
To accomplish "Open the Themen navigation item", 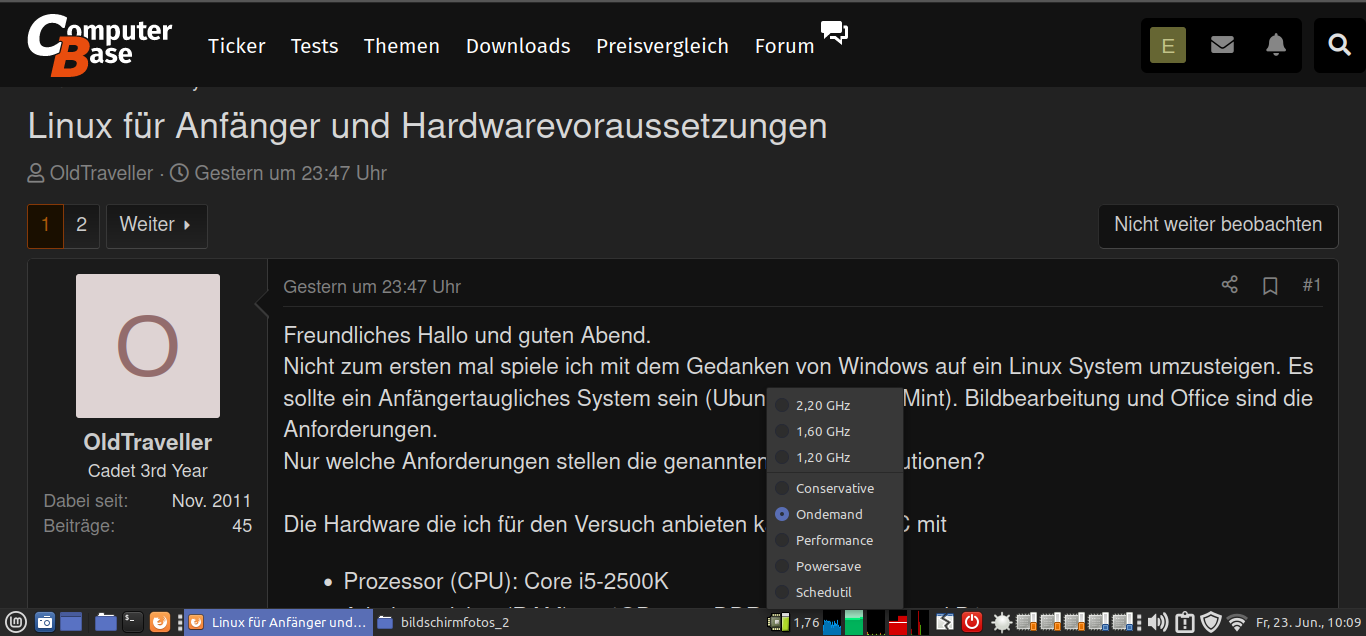I will click(x=402, y=46).
